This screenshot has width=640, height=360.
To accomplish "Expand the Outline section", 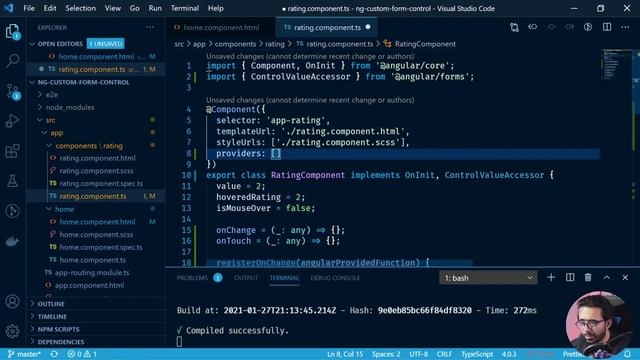I will click(51, 304).
